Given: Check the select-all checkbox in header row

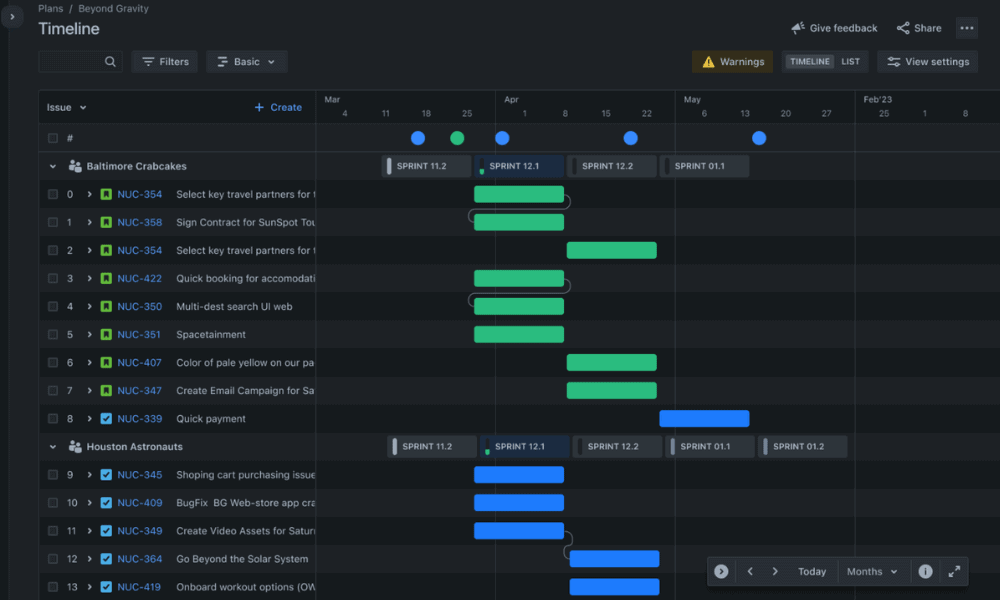Looking at the screenshot, I should [53, 138].
